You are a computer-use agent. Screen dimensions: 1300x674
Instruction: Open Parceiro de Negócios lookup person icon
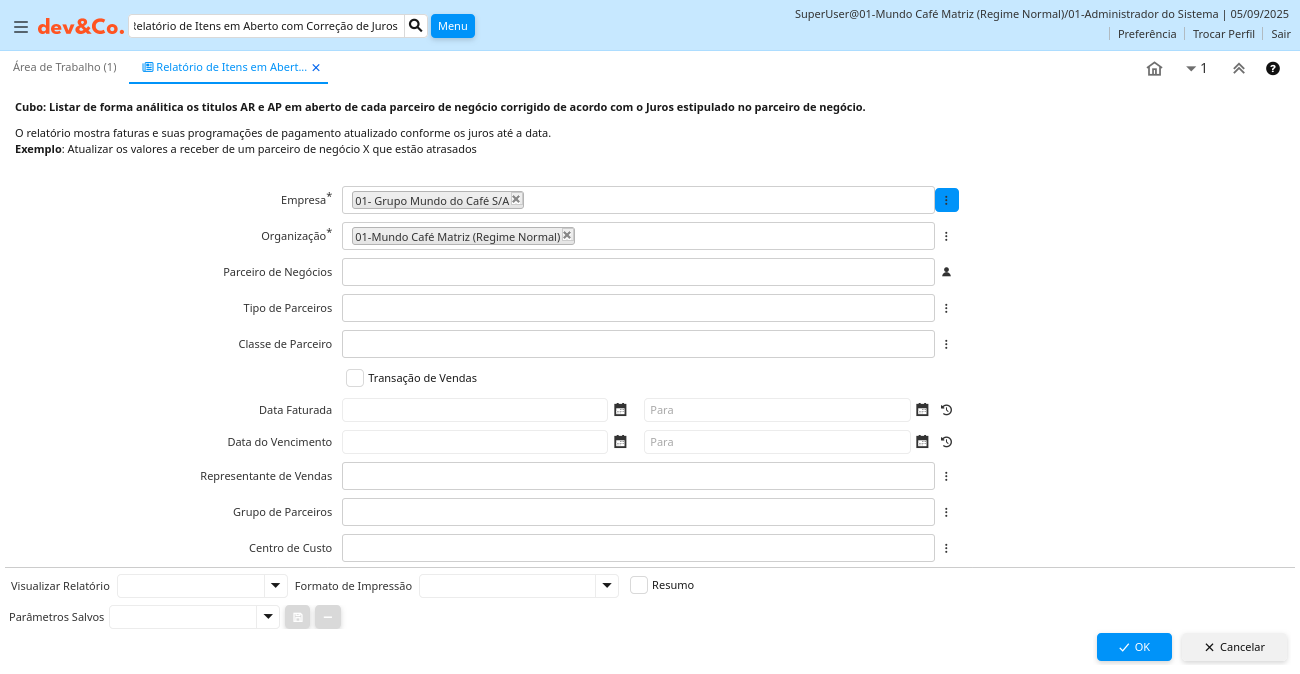tap(946, 272)
